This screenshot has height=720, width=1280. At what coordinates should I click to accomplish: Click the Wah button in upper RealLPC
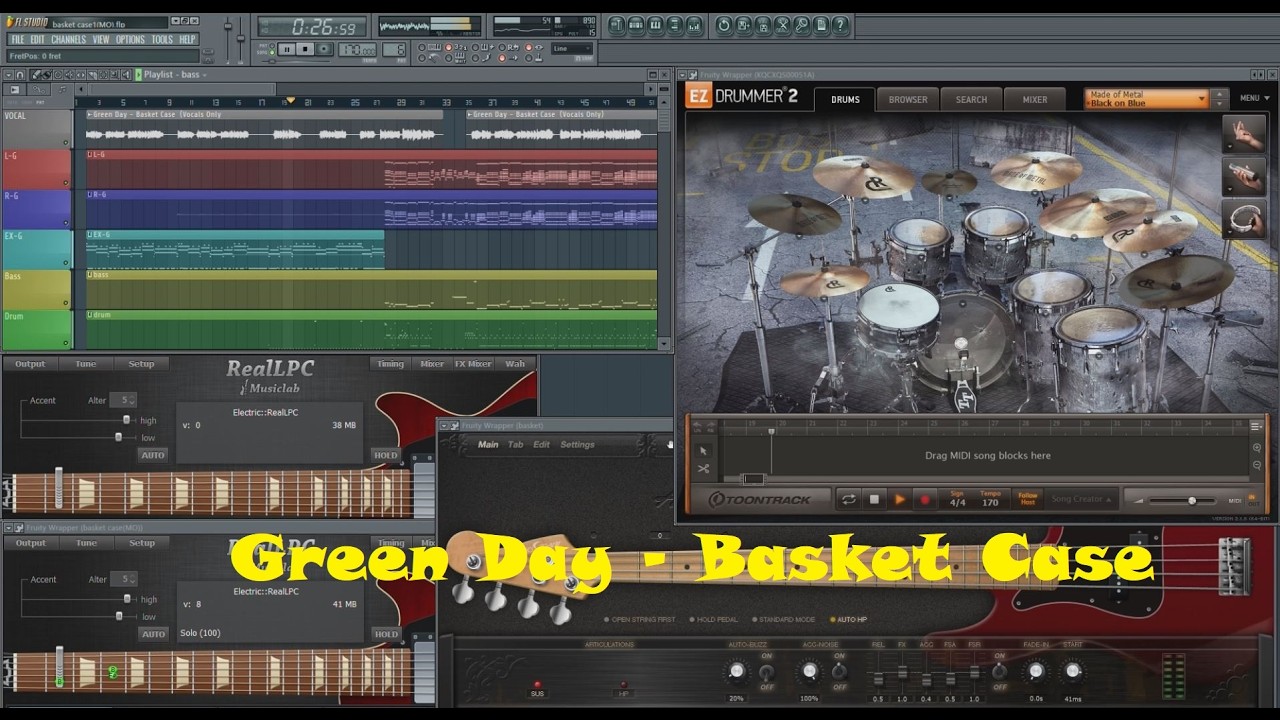tap(515, 364)
